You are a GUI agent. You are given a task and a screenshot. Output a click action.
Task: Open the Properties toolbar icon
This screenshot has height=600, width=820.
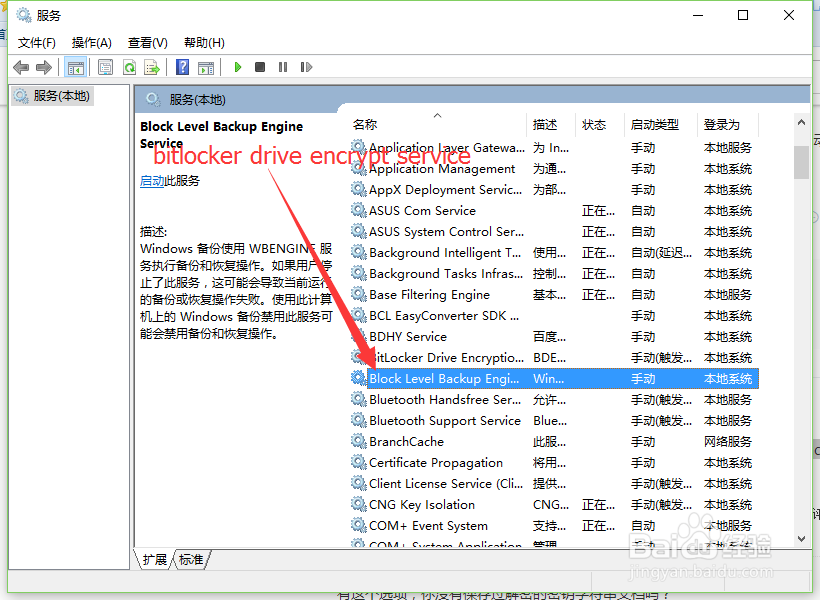[106, 67]
